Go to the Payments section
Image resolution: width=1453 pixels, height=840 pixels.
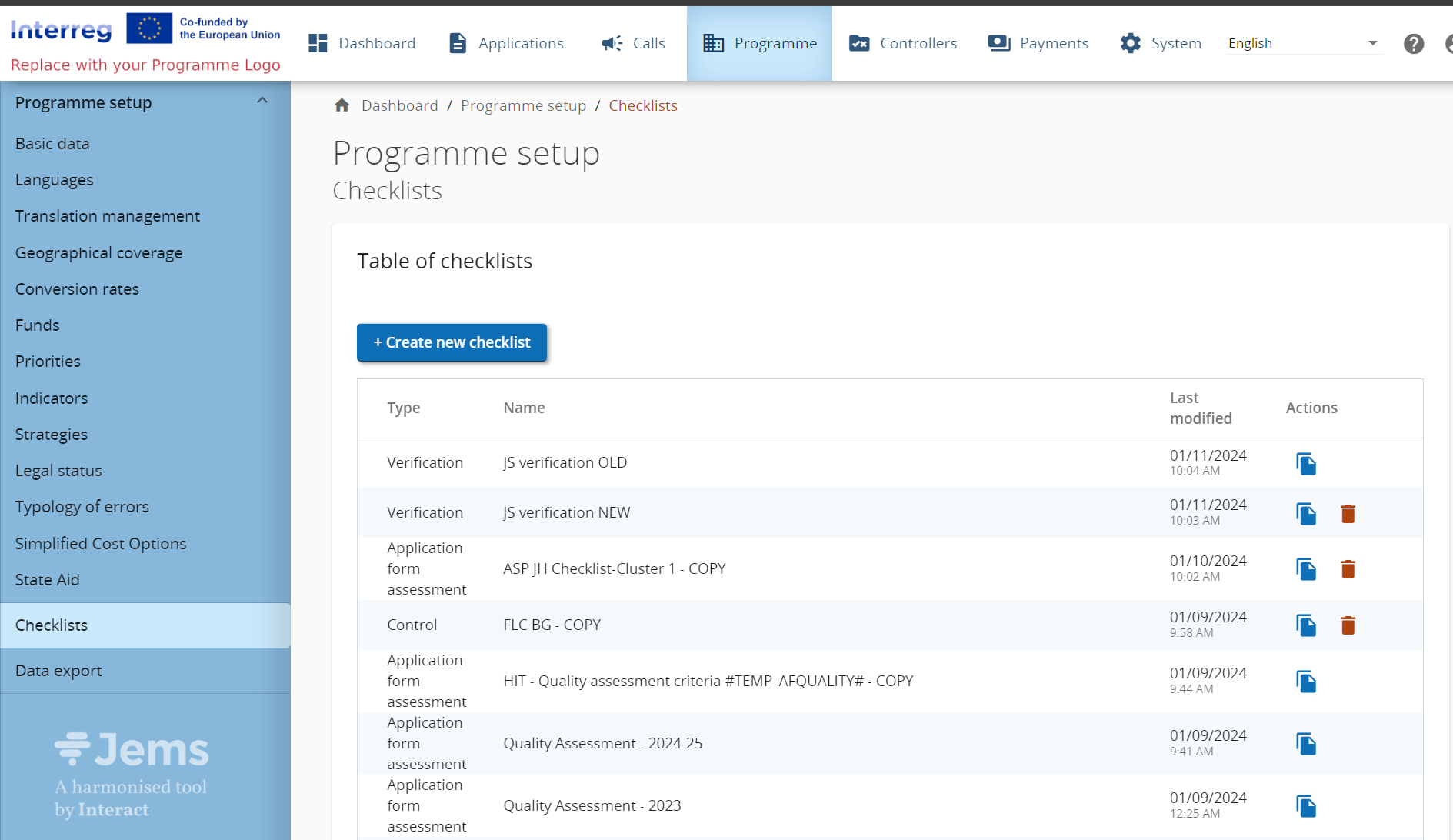(x=1038, y=44)
